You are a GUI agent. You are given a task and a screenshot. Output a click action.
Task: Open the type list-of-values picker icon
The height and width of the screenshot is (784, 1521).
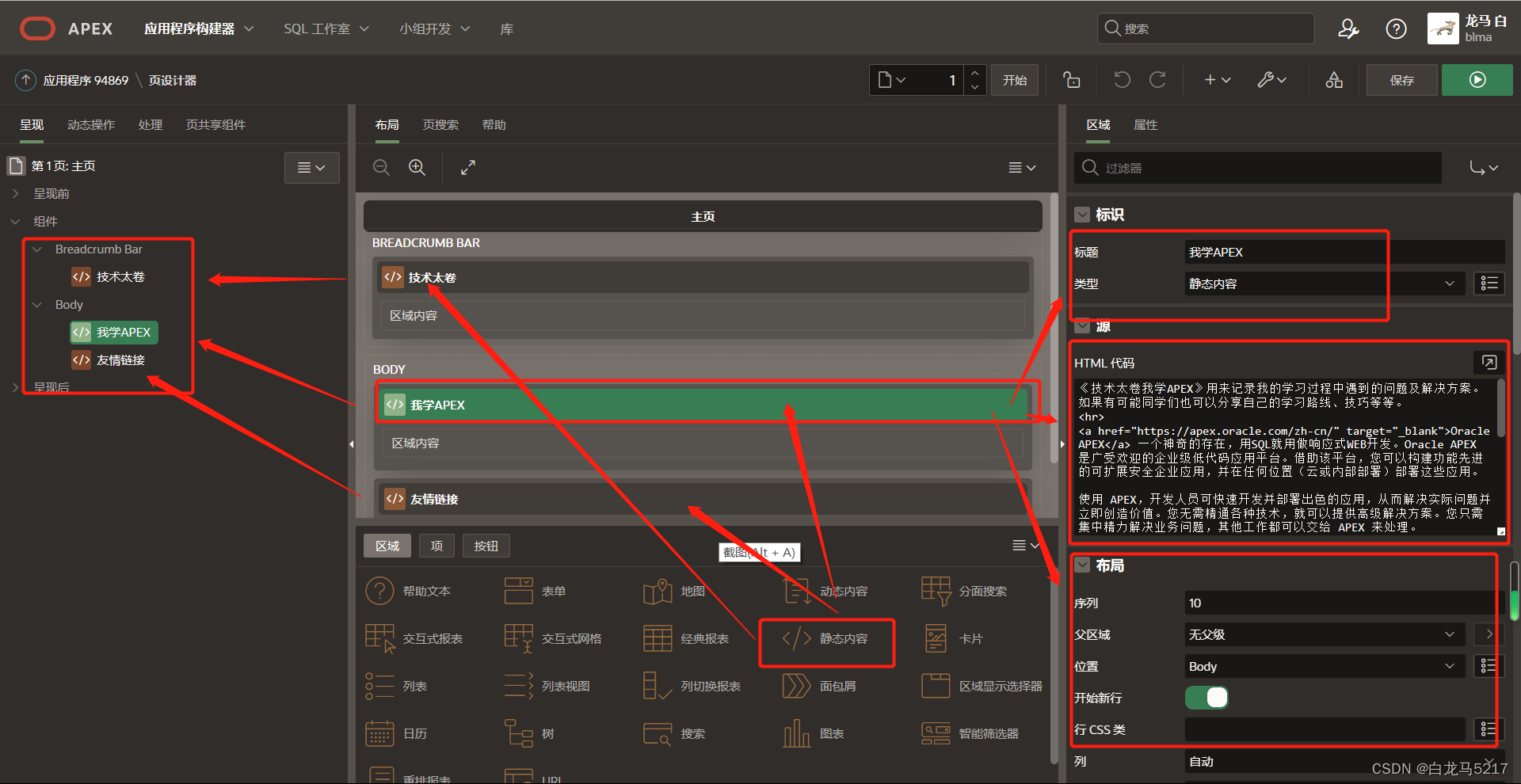click(x=1489, y=284)
